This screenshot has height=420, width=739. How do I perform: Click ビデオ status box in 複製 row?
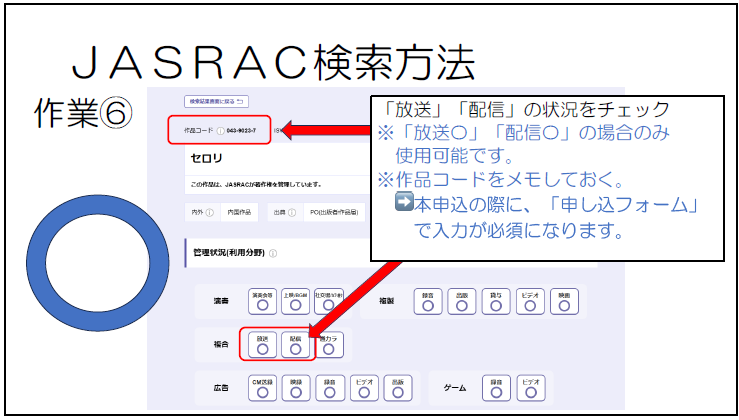530,301
